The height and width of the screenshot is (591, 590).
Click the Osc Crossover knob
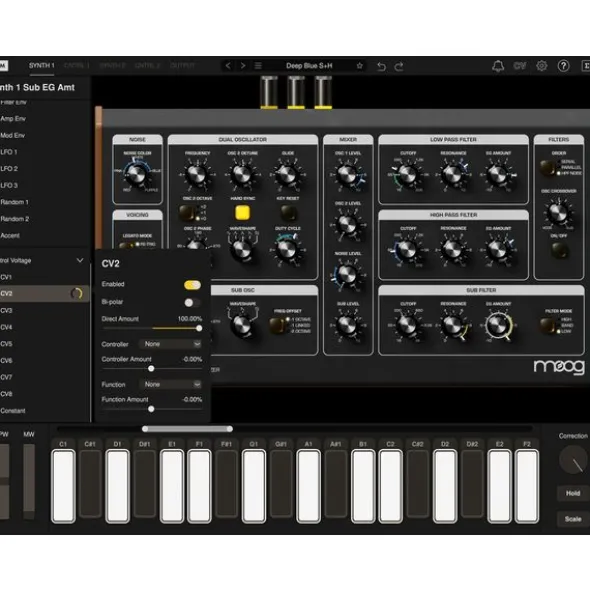[558, 212]
